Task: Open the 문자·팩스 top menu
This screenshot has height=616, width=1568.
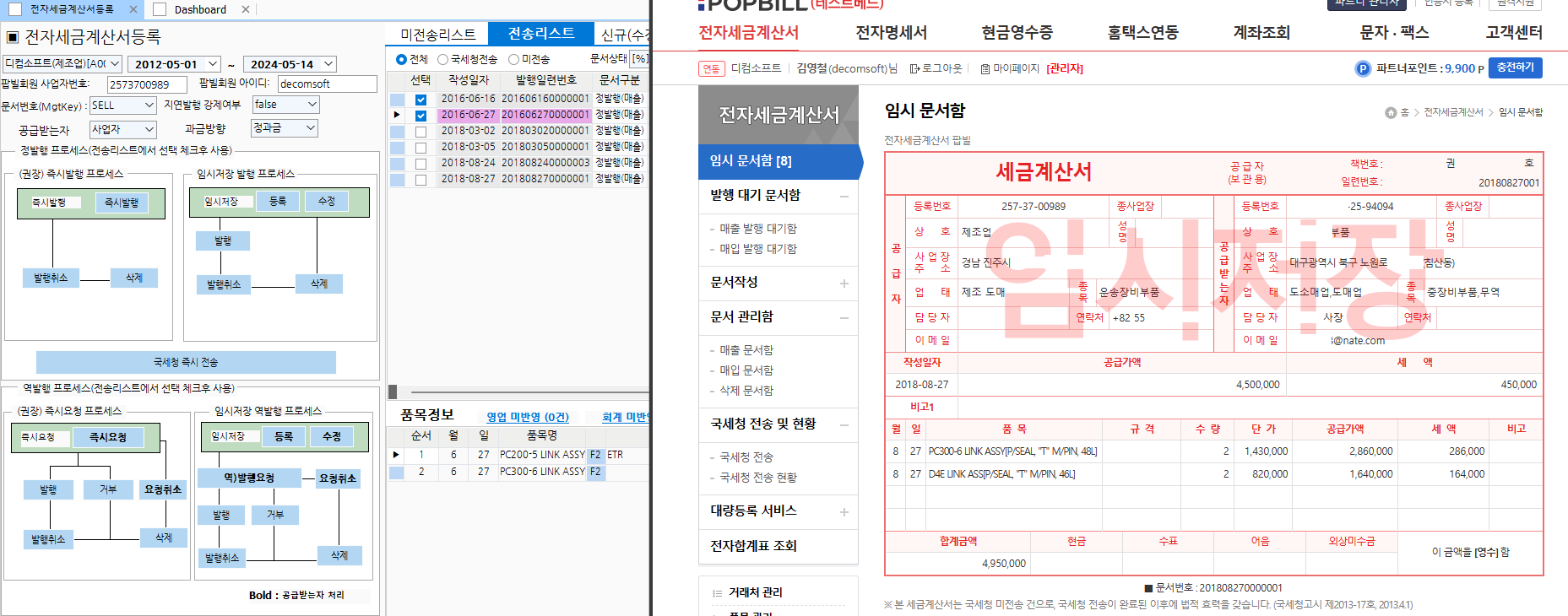Action: (1394, 33)
